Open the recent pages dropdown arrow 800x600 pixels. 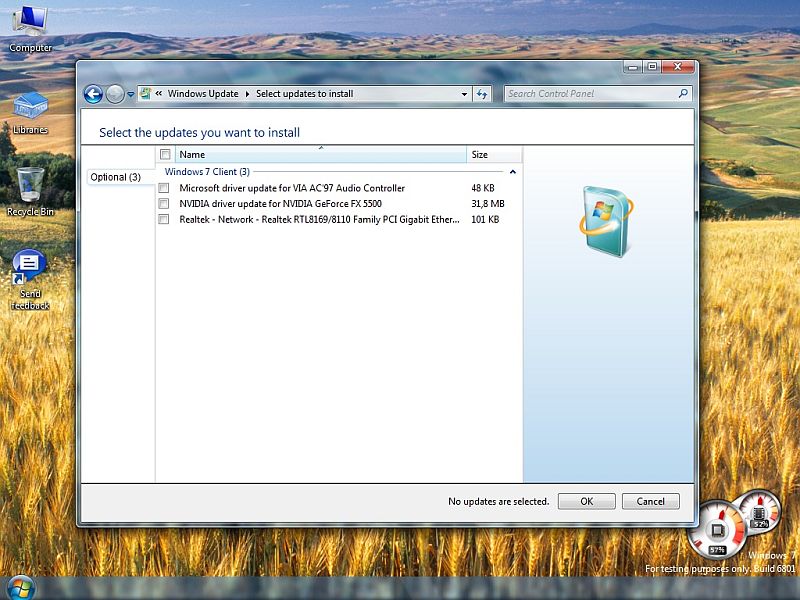131,94
